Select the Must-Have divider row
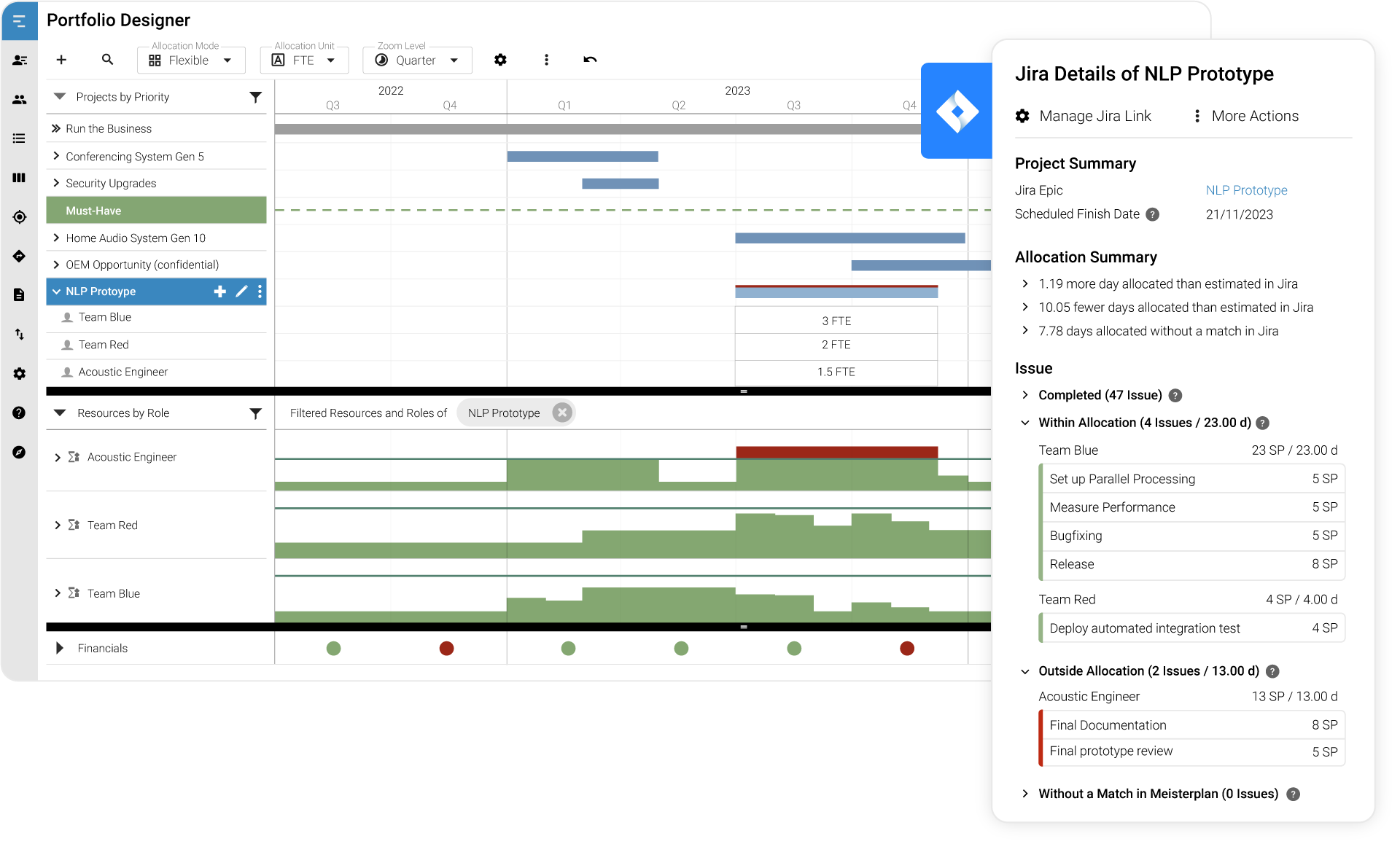 pyautogui.click(x=156, y=210)
